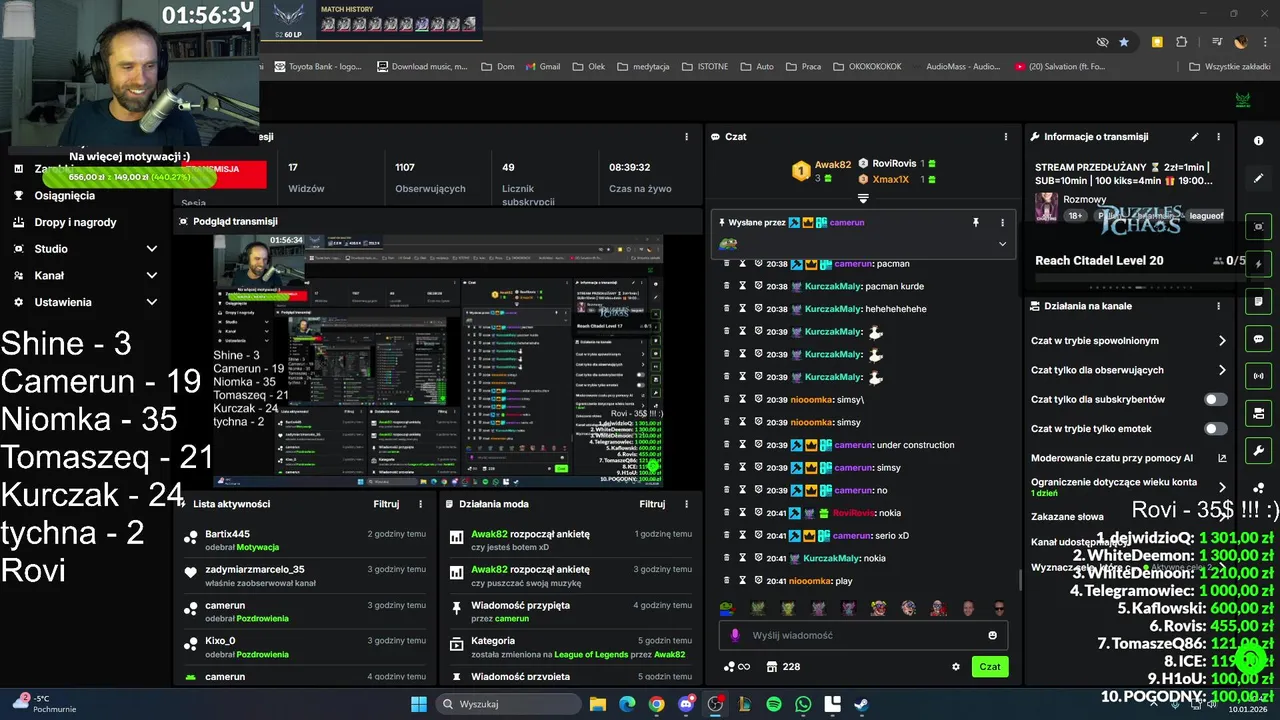
Task: Toggle Czat w trybie tylko emotek switch
Action: point(1215,429)
